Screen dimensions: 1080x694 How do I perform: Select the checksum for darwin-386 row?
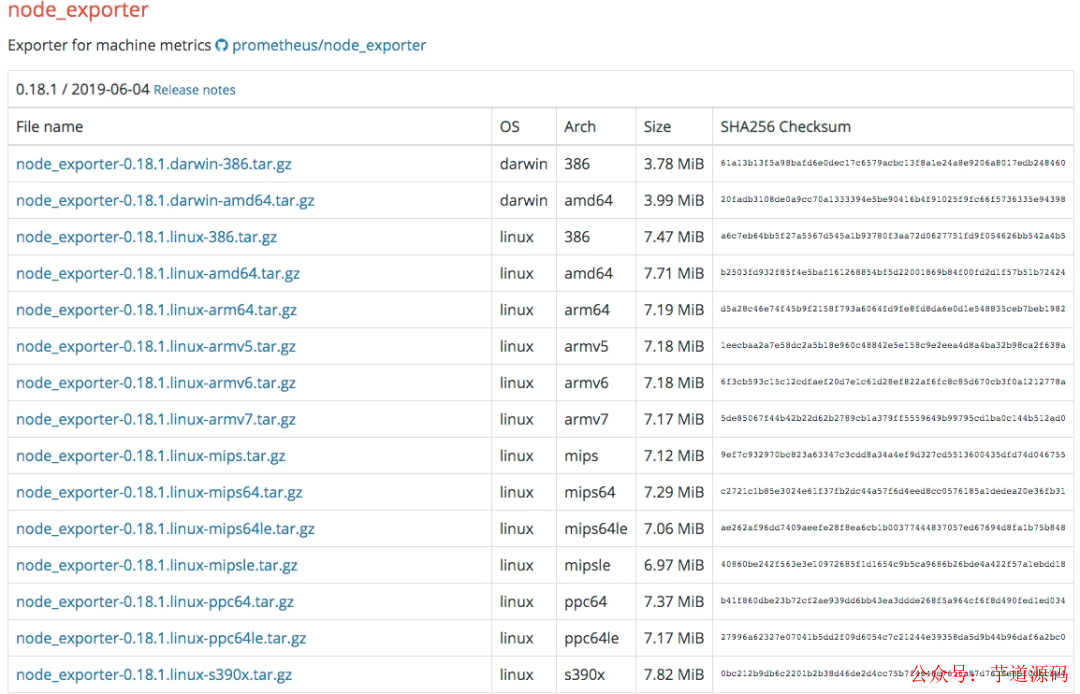point(893,163)
